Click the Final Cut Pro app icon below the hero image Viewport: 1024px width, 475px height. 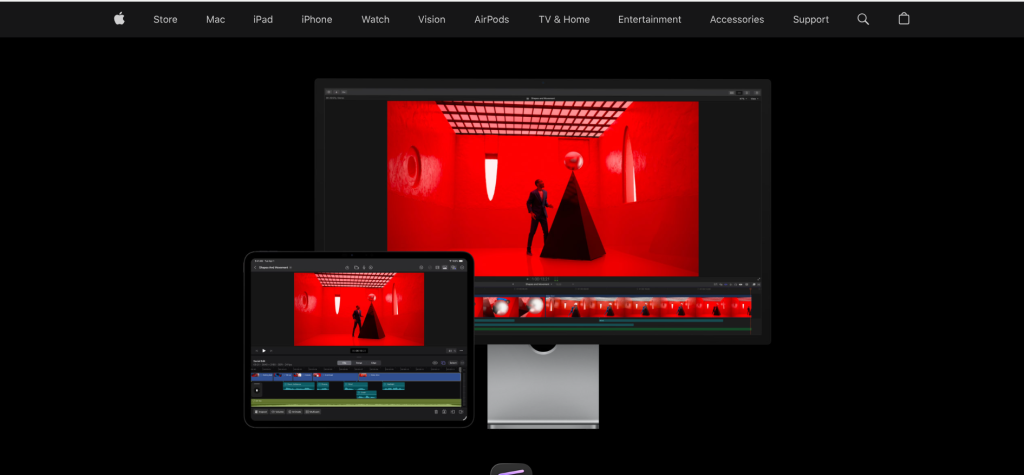pos(511,470)
